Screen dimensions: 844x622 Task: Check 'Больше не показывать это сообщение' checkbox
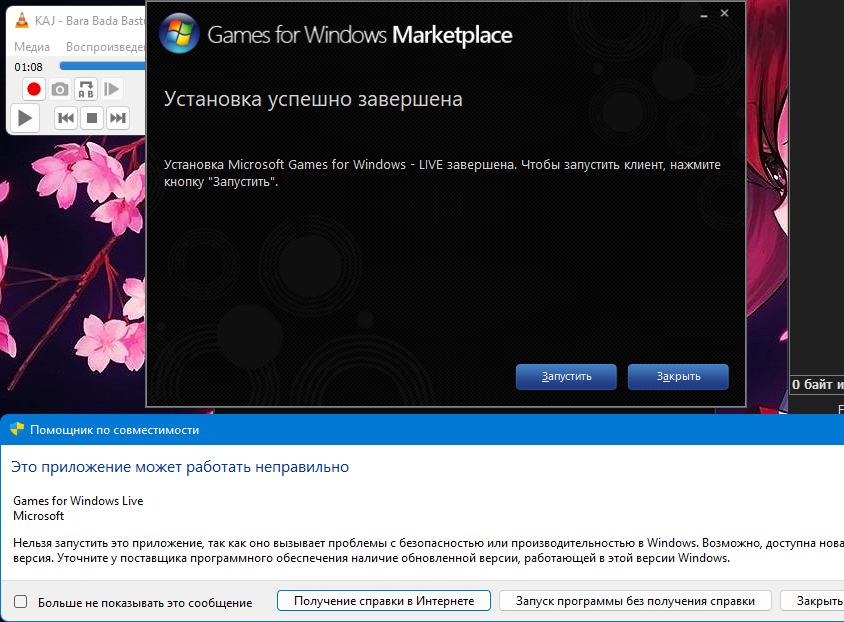coord(20,602)
